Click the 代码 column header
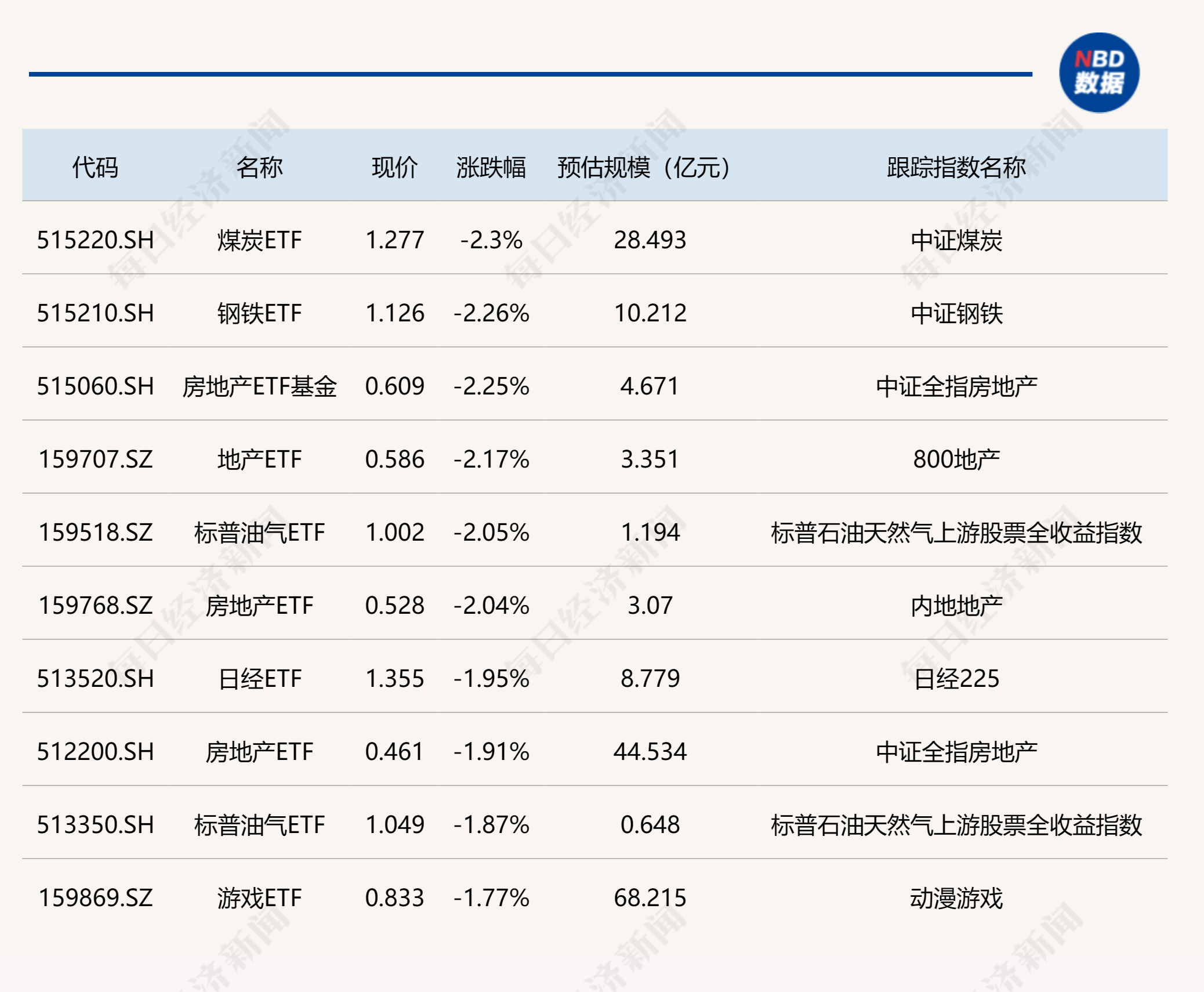 click(x=95, y=168)
